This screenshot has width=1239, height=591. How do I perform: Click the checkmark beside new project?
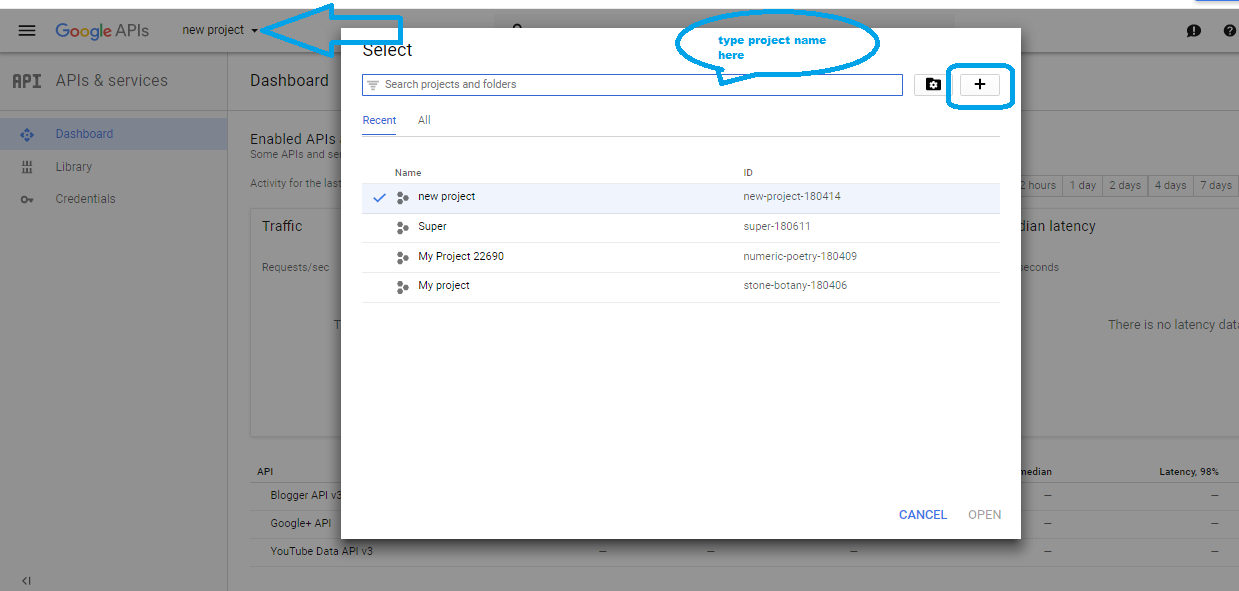pyautogui.click(x=379, y=198)
